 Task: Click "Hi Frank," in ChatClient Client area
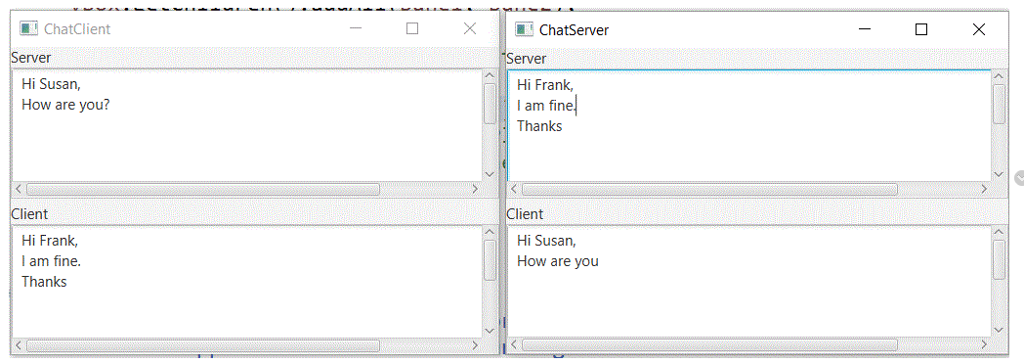click(50, 240)
